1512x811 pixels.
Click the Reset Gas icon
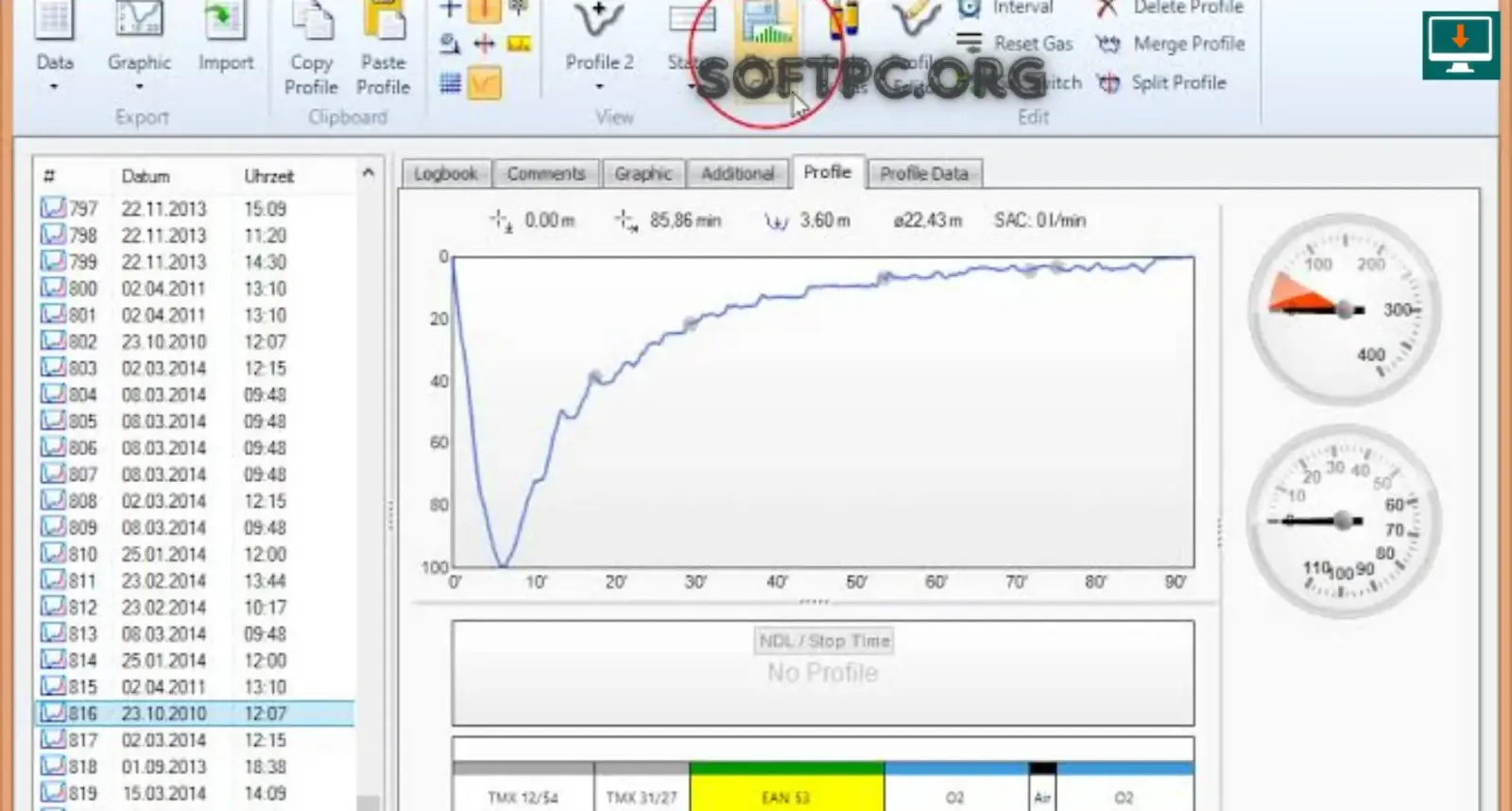pyautogui.click(x=970, y=43)
